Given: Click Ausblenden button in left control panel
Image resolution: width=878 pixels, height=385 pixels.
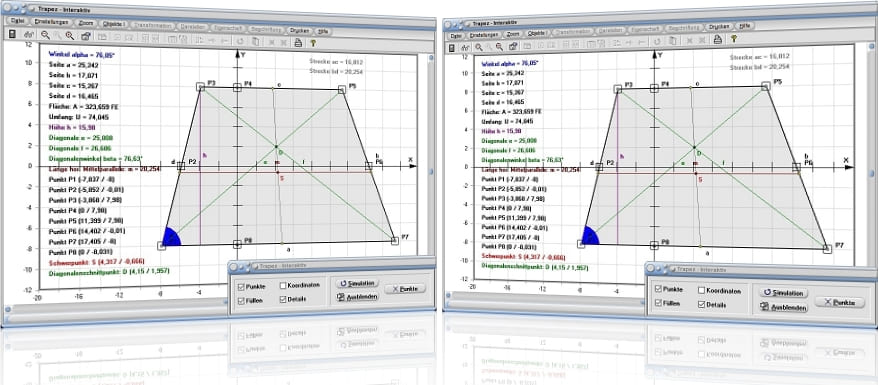Looking at the screenshot, I should (x=357, y=297).
